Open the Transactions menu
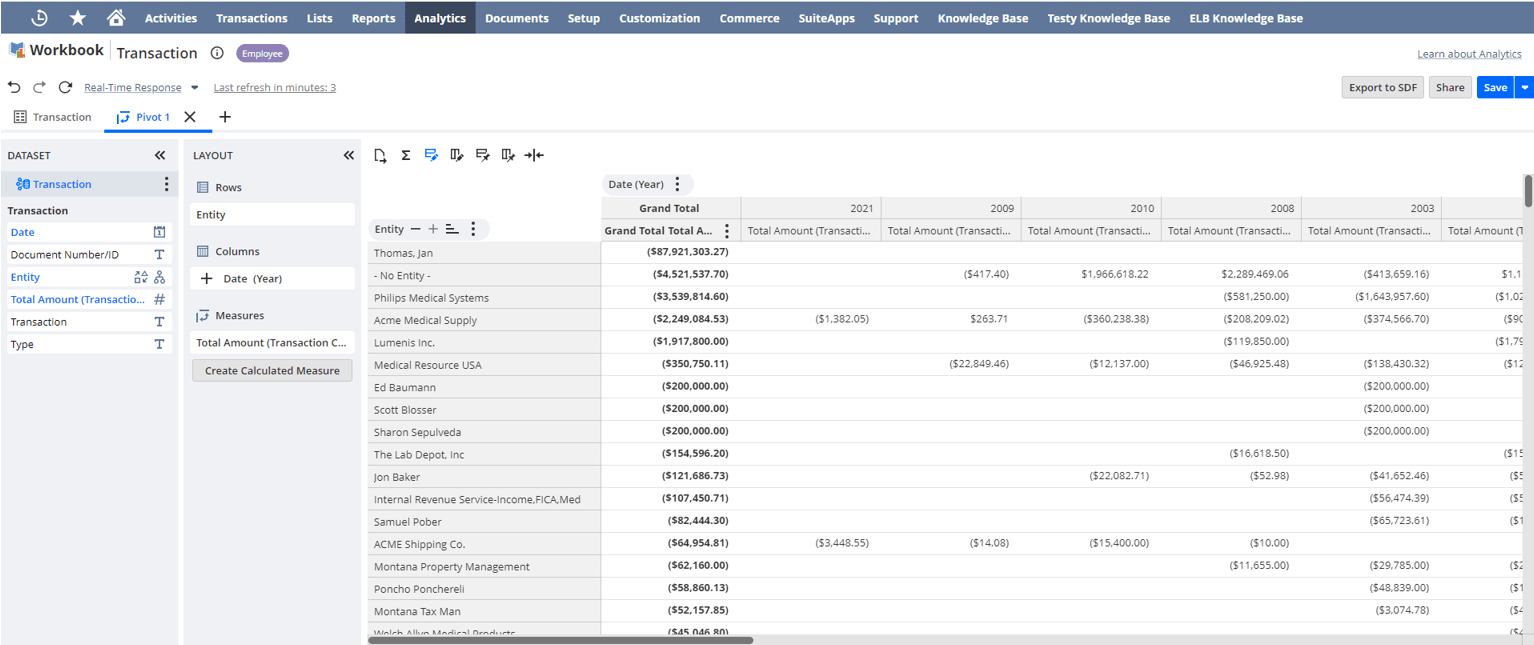 click(x=252, y=18)
